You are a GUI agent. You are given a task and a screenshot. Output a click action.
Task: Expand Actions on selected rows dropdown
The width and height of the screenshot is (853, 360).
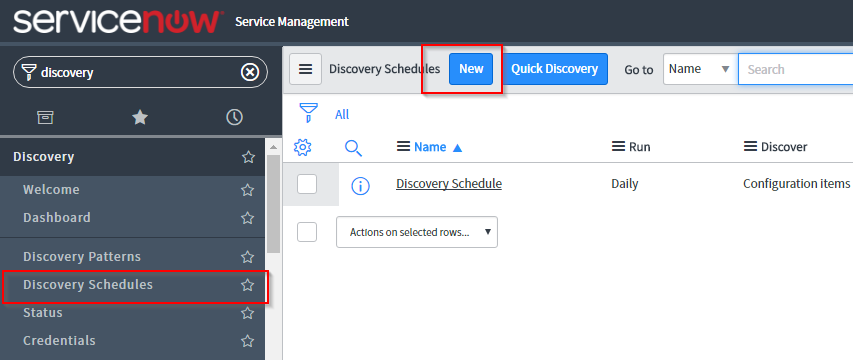click(417, 232)
